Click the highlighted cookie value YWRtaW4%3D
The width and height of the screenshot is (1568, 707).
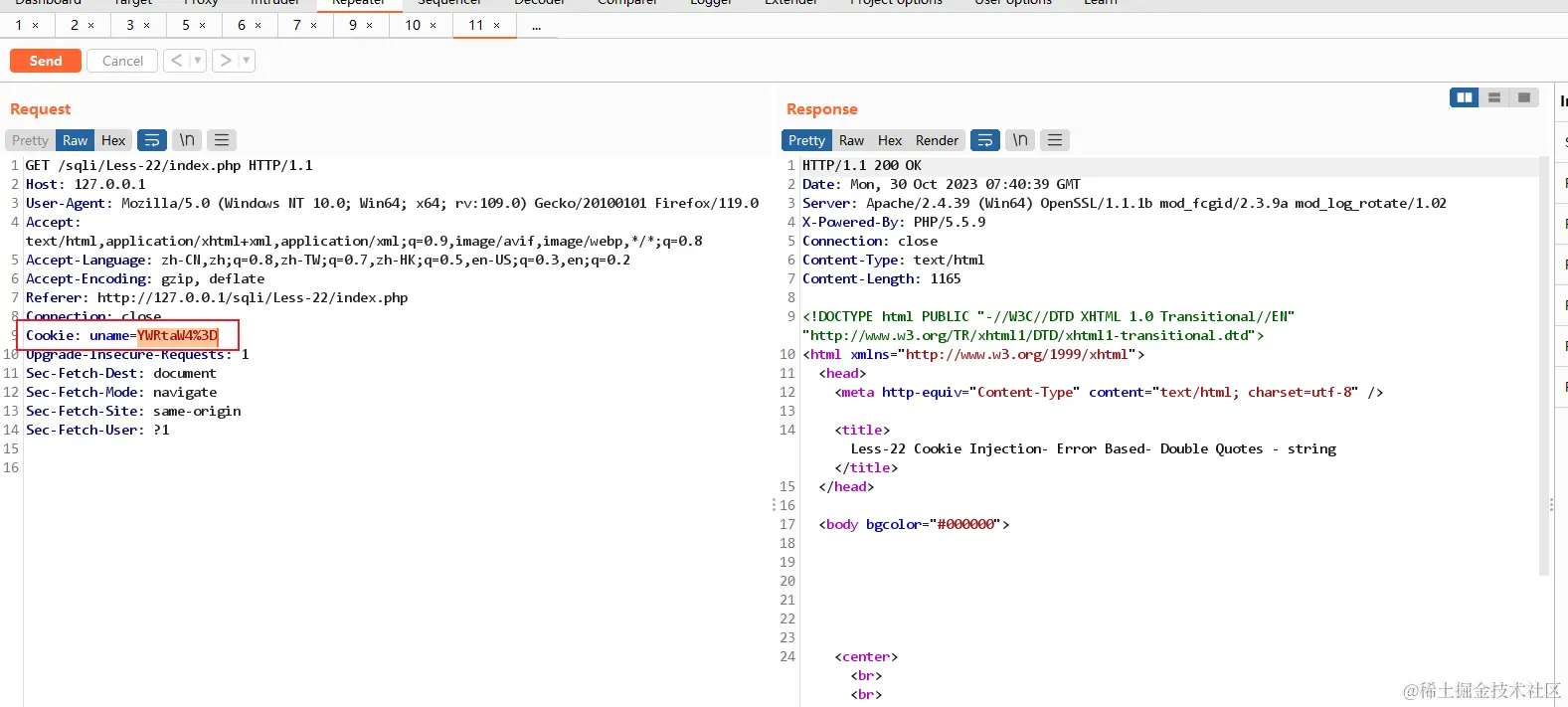point(177,335)
